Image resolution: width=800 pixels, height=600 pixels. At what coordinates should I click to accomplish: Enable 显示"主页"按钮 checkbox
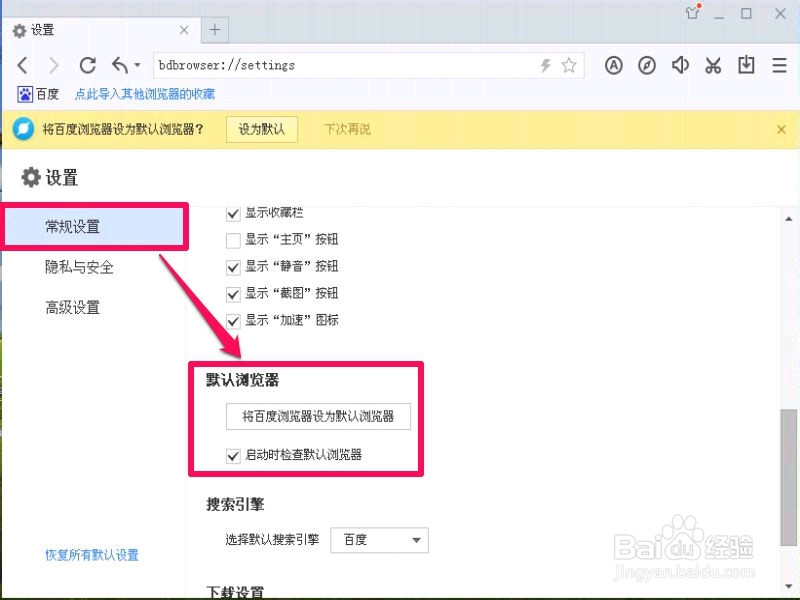tap(232, 240)
